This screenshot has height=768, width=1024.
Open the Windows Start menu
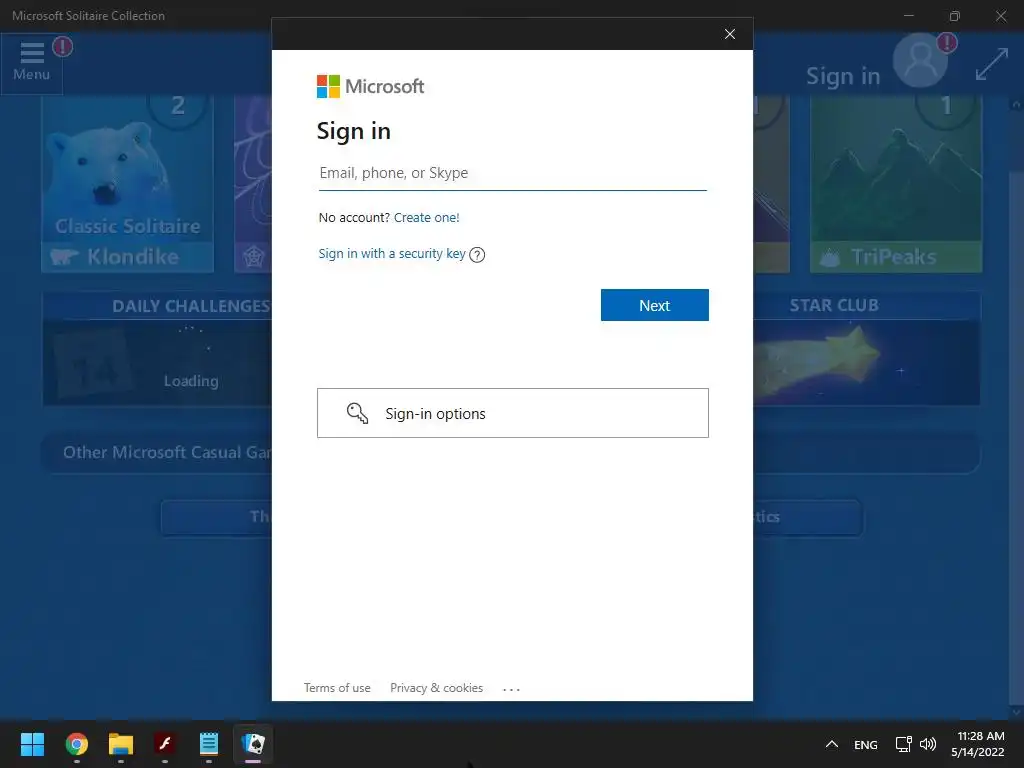pos(32,744)
